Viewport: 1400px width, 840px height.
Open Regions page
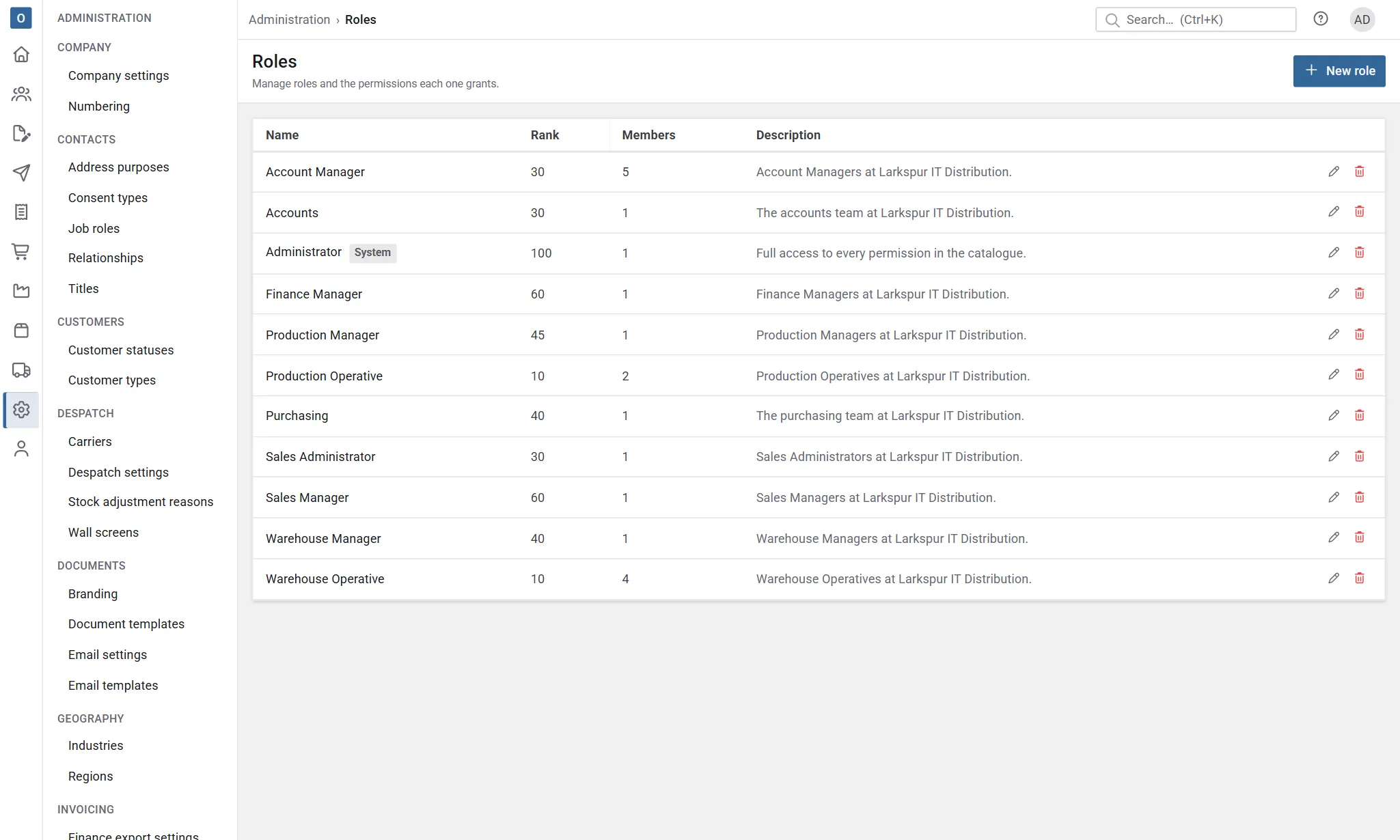[x=90, y=776]
